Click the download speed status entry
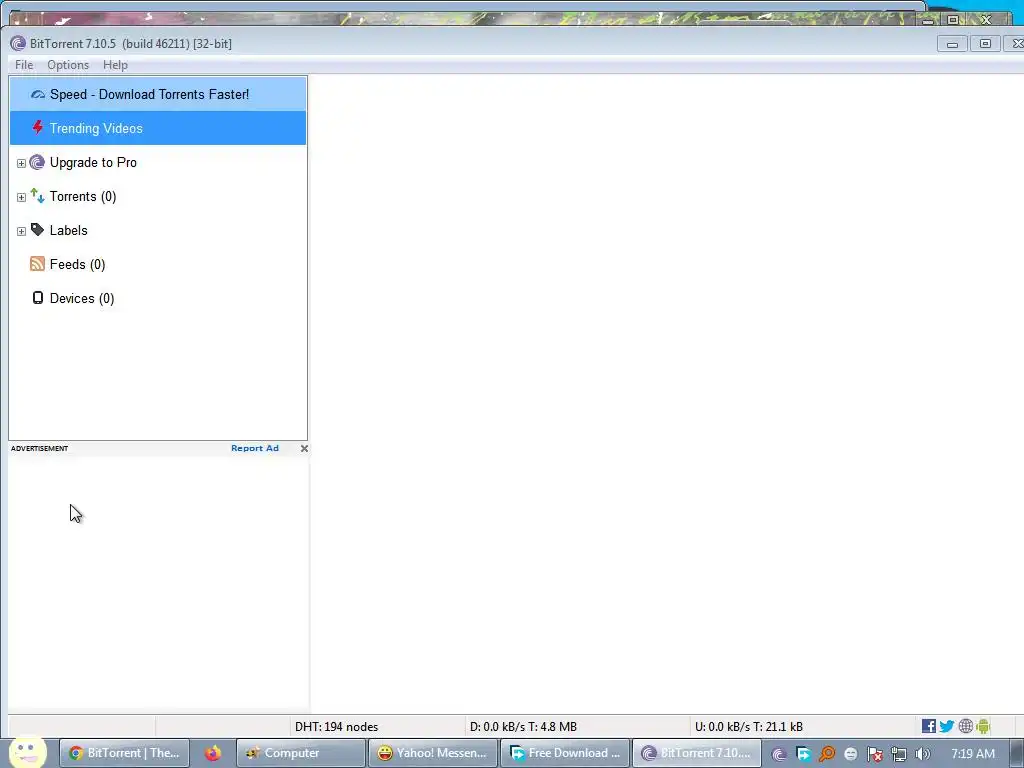1024x768 pixels. (523, 726)
